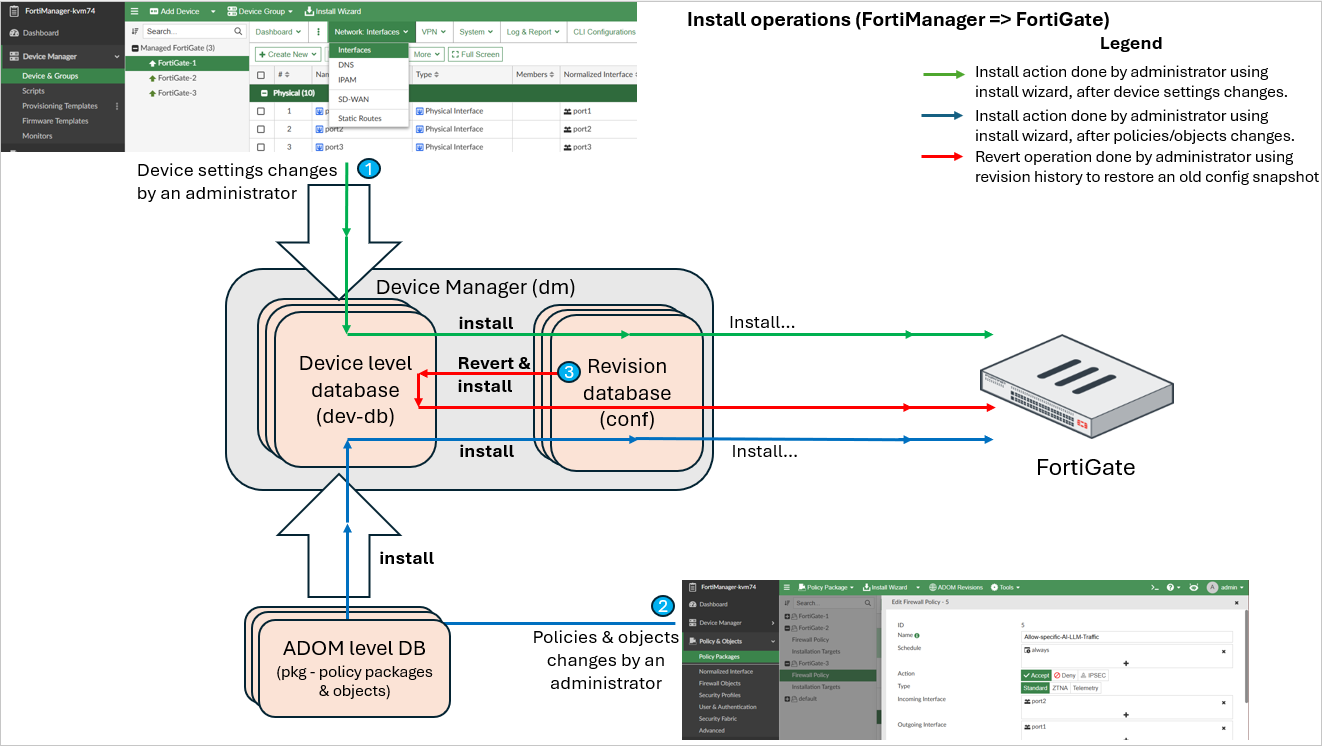This screenshot has width=1322, height=746.
Task: Set Action to Accept
Action: click(1036, 675)
